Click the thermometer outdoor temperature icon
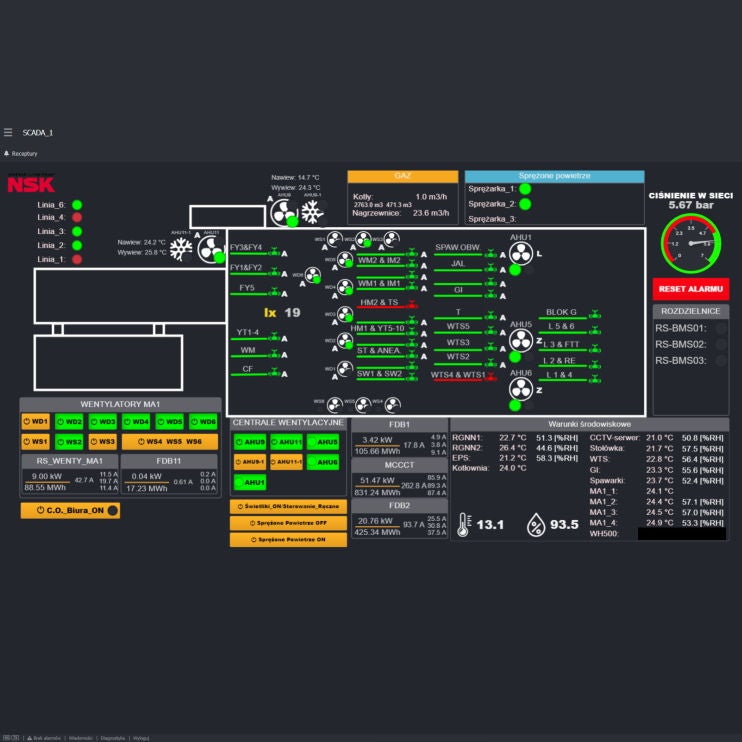Viewport: 742px width, 742px height. (463, 524)
